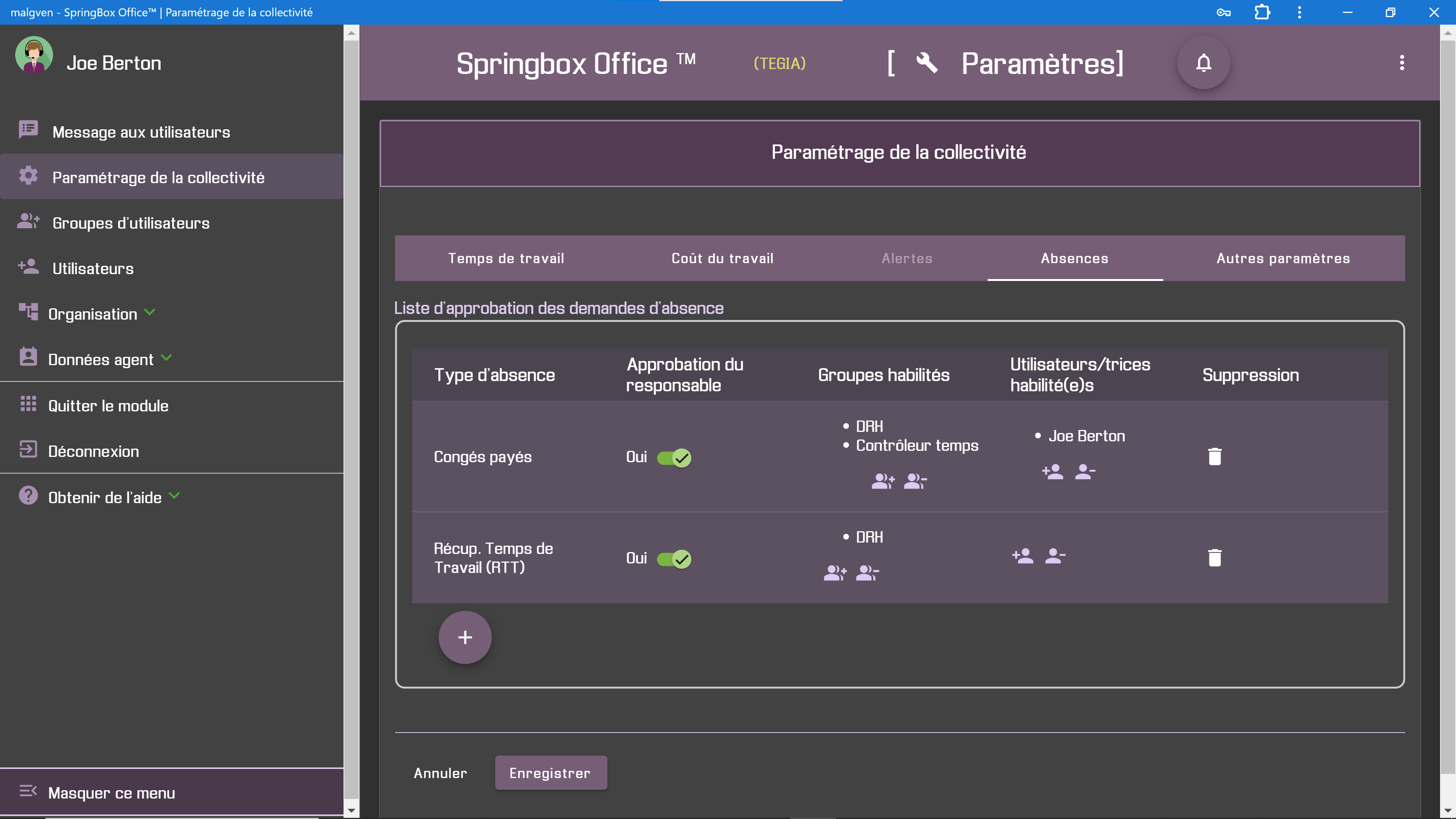
Task: Click Masquer ce menu
Action: (x=172, y=792)
